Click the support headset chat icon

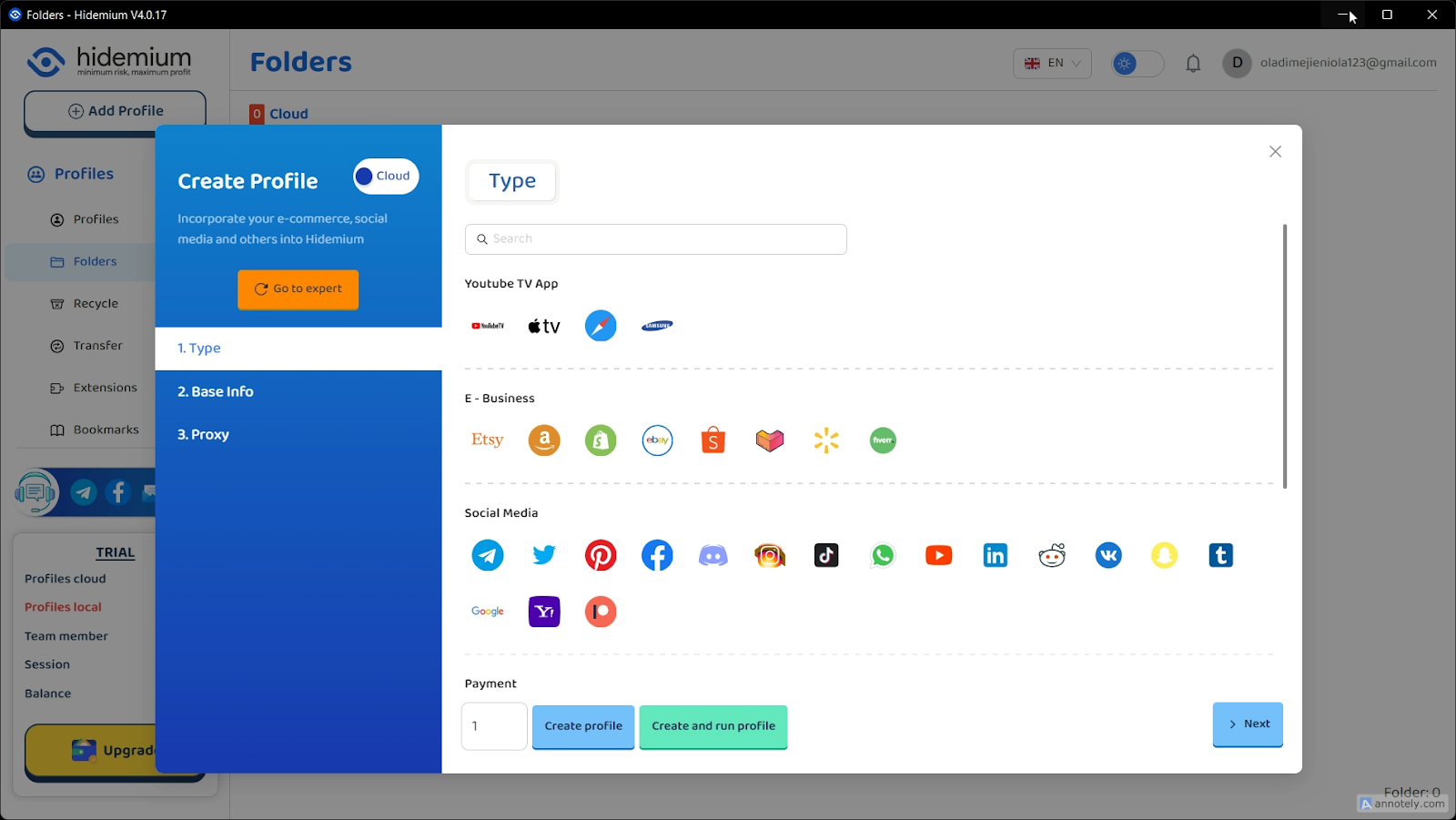[36, 492]
